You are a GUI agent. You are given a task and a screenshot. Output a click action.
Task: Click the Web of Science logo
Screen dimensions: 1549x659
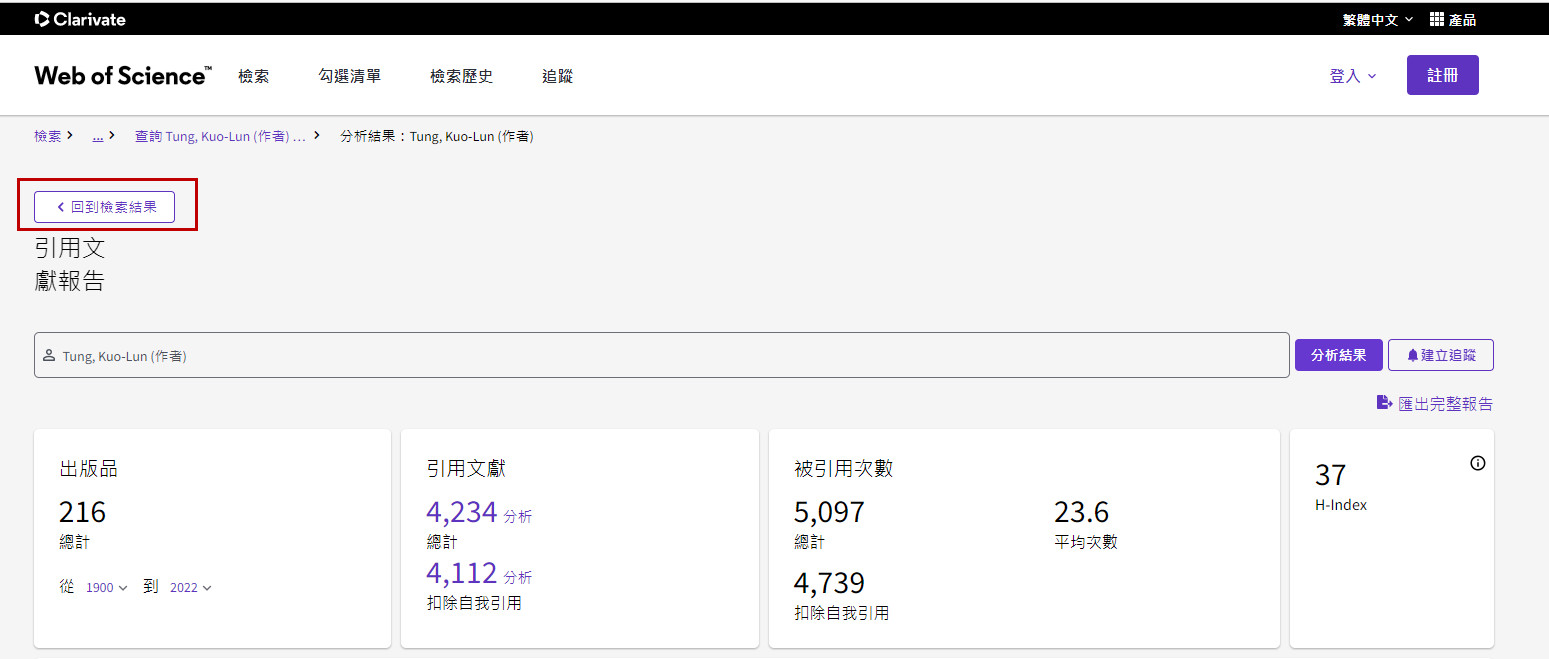tap(123, 76)
